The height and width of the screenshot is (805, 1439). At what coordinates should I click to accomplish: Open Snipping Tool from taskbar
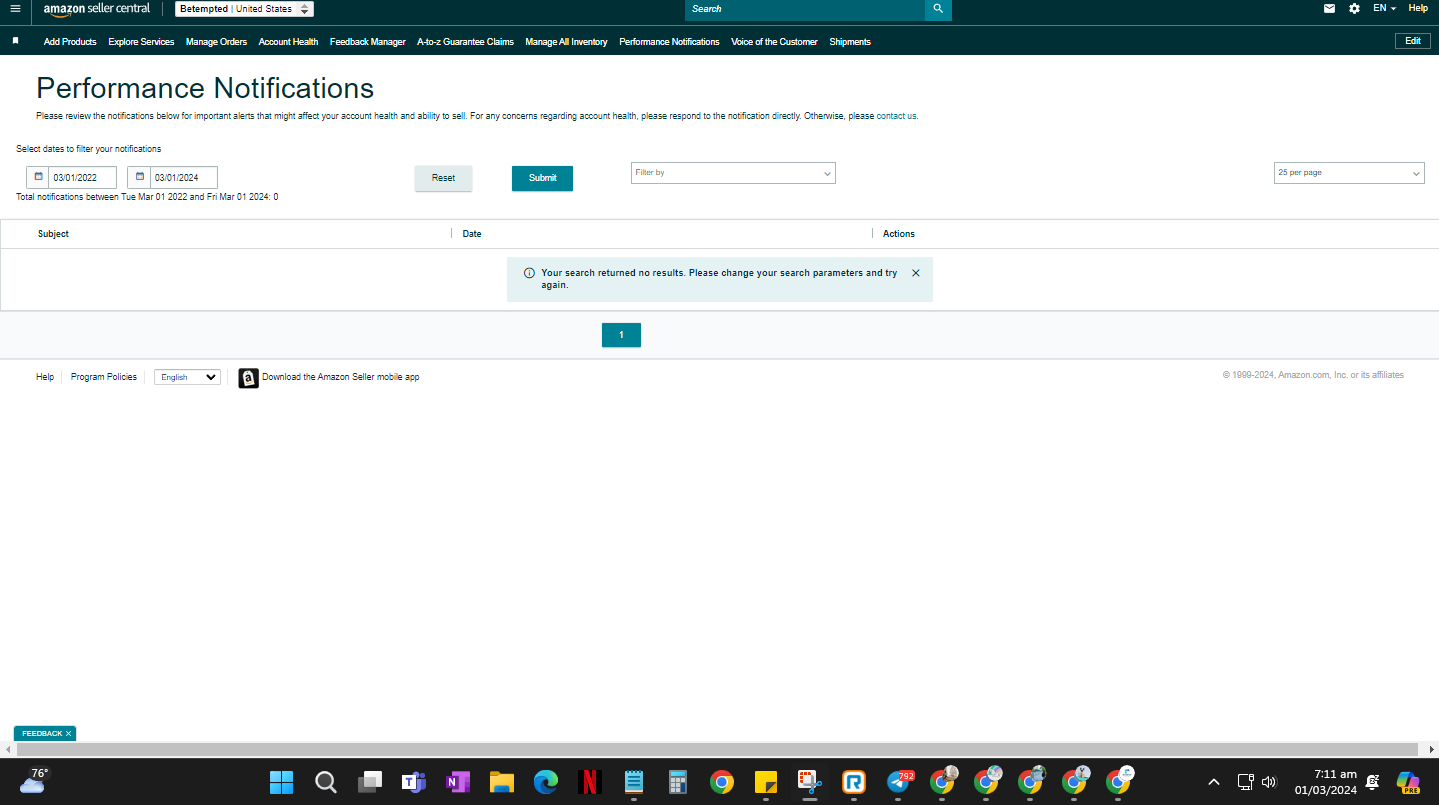[x=810, y=782]
